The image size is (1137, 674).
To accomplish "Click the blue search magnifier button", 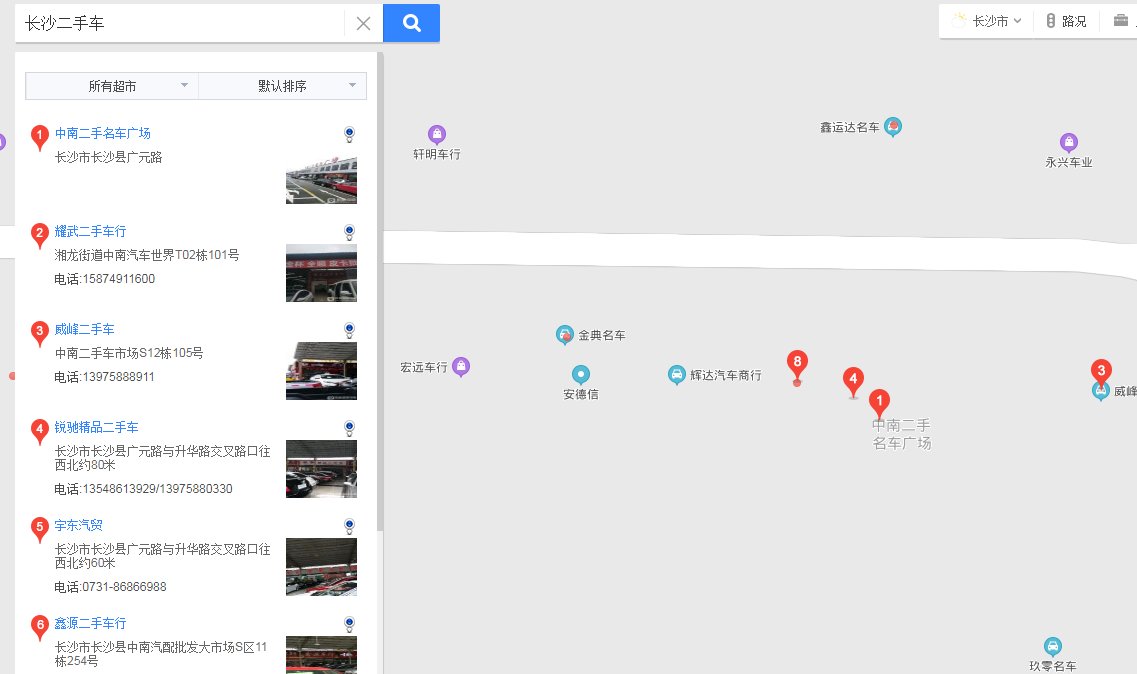I will pos(411,23).
